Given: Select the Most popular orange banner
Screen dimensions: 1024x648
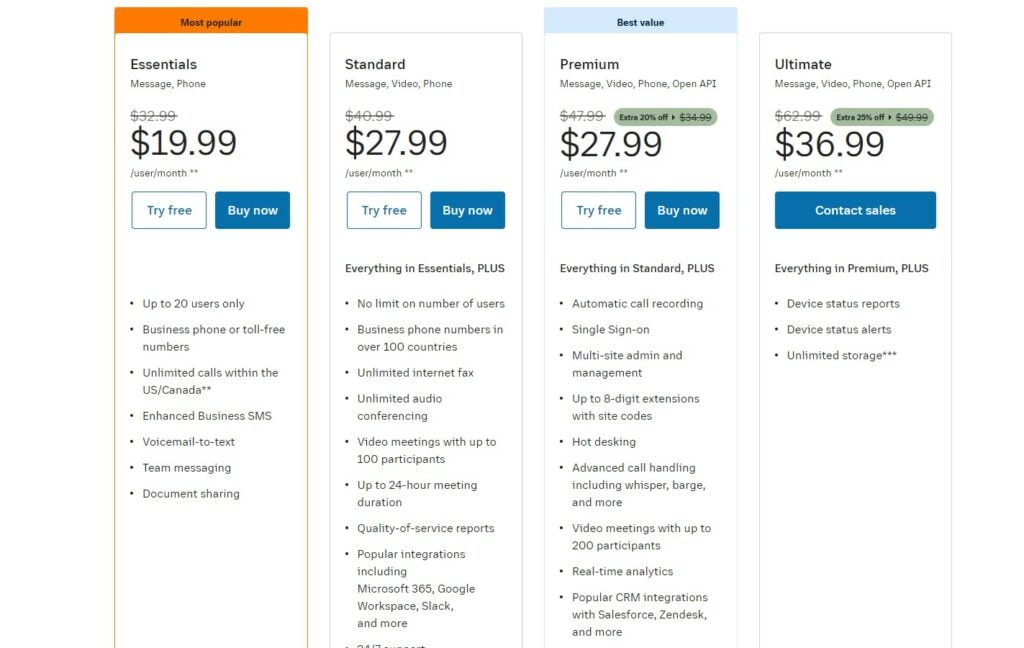Looking at the screenshot, I should click(x=211, y=21).
